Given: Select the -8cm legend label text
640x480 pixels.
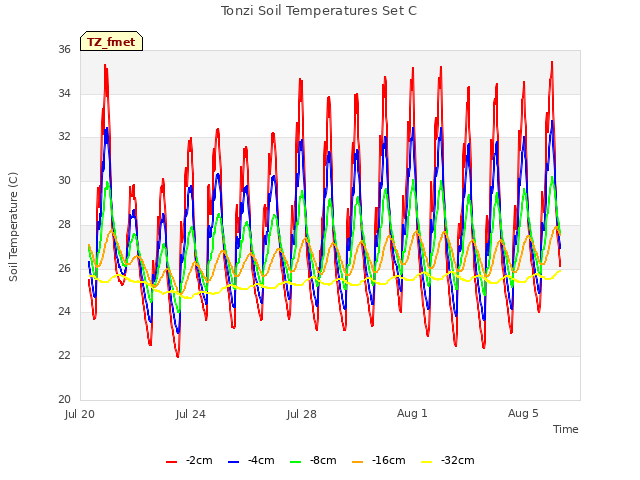Looking at the screenshot, I should 323,460.
